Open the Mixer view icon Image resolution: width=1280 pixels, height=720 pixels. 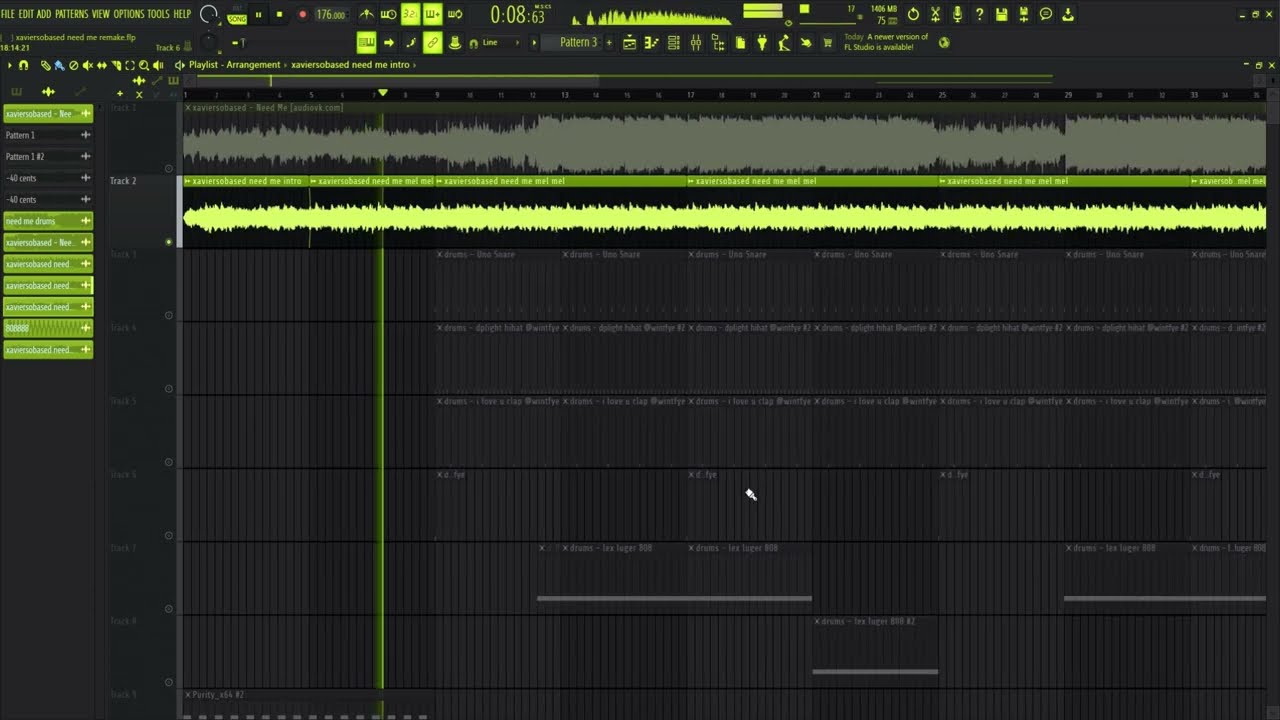coord(695,42)
